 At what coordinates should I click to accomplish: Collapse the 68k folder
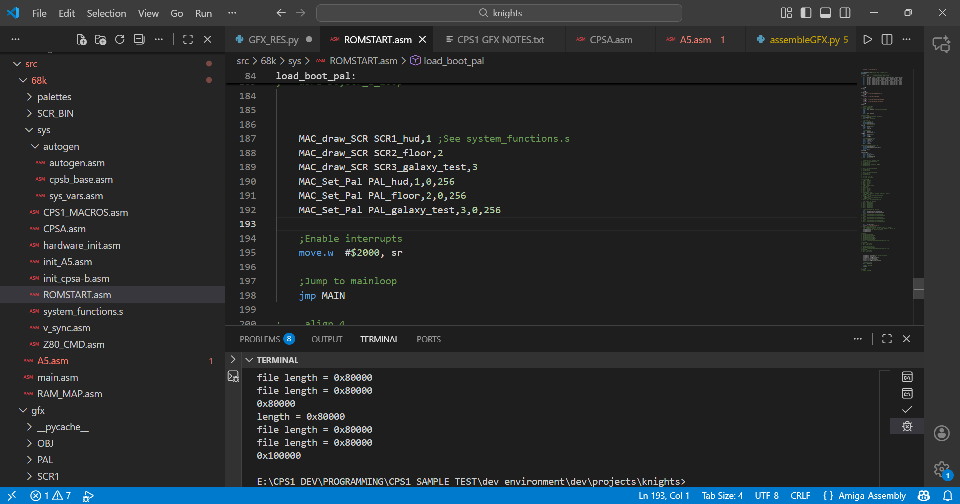(23, 80)
